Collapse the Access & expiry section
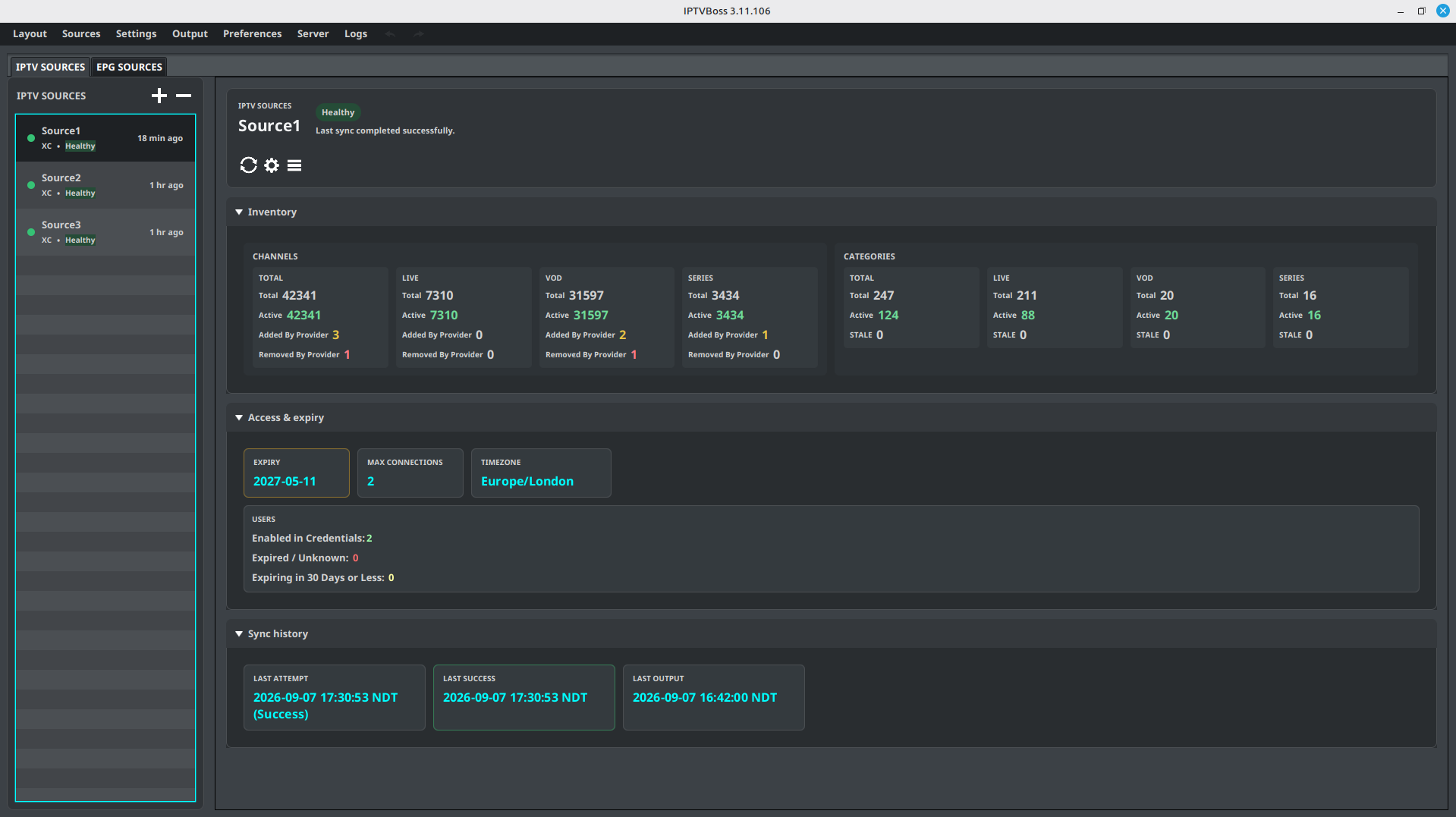The height and width of the screenshot is (817, 1456). click(239, 418)
